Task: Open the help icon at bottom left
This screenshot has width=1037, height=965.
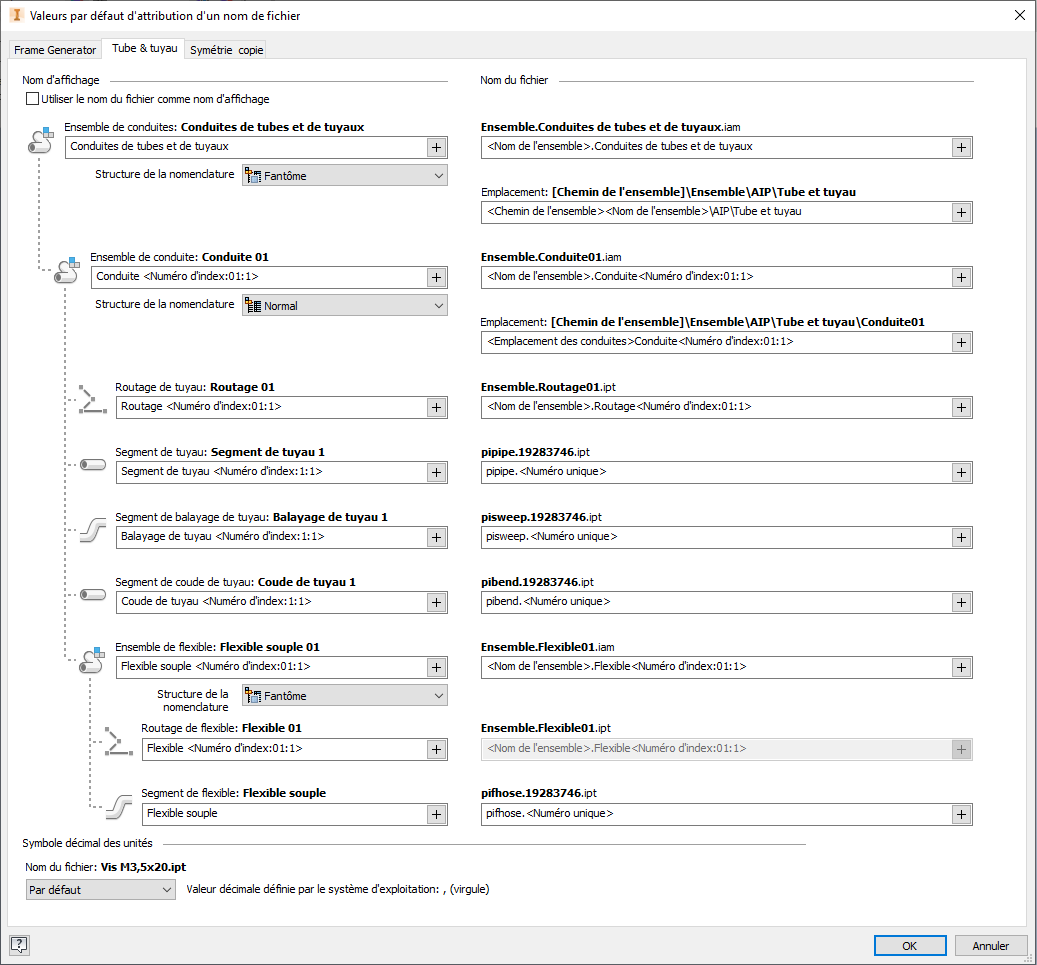Action: click(19, 945)
